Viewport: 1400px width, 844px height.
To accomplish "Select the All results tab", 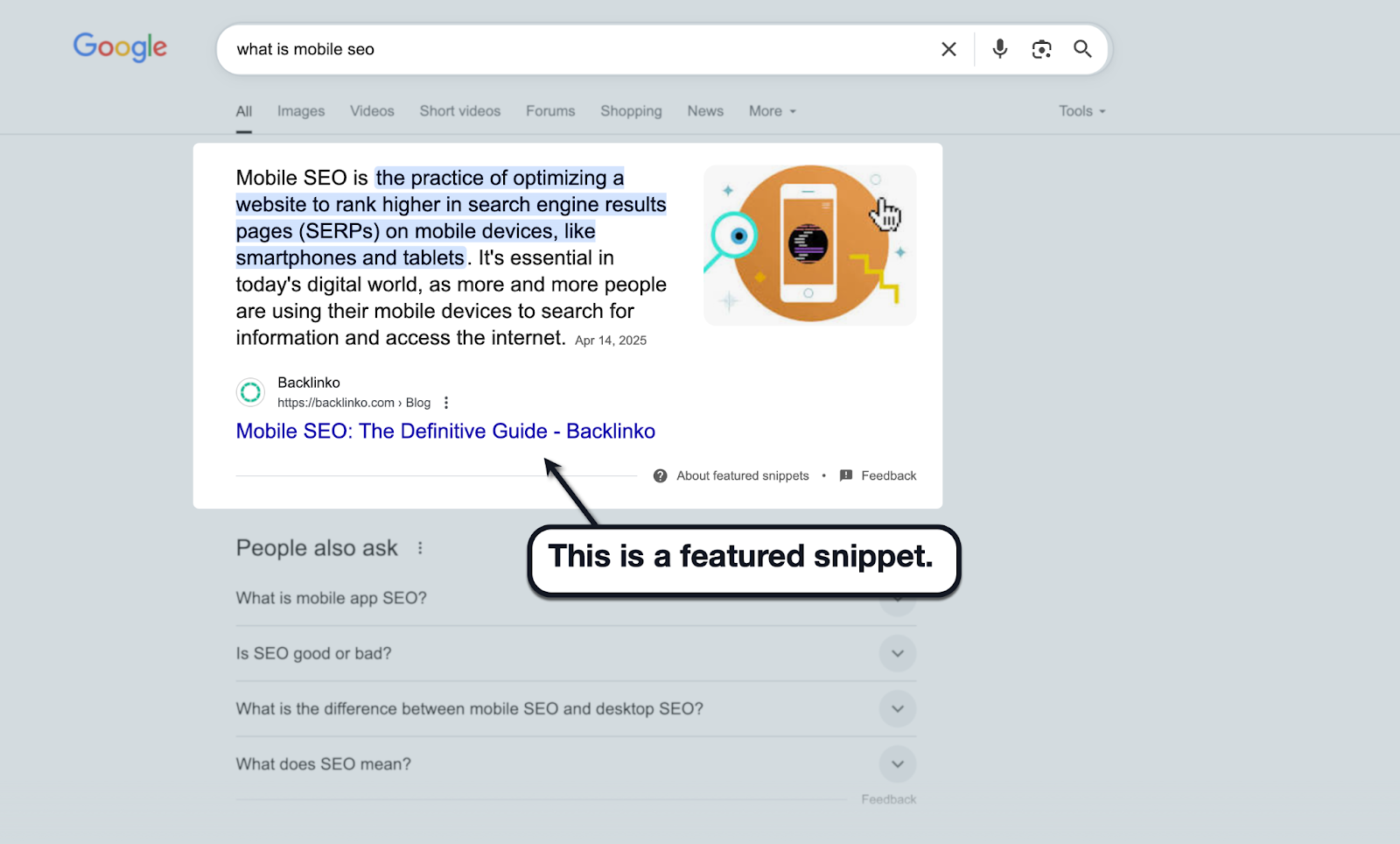I will pyautogui.click(x=244, y=111).
